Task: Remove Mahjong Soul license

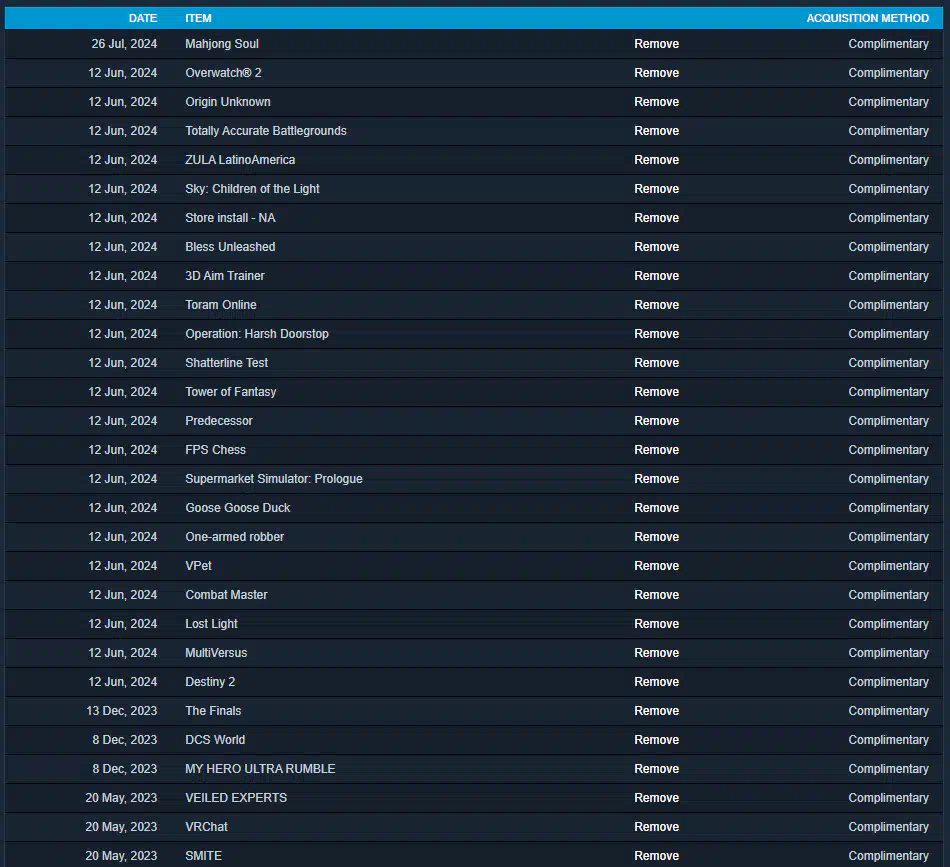Action: coord(656,44)
